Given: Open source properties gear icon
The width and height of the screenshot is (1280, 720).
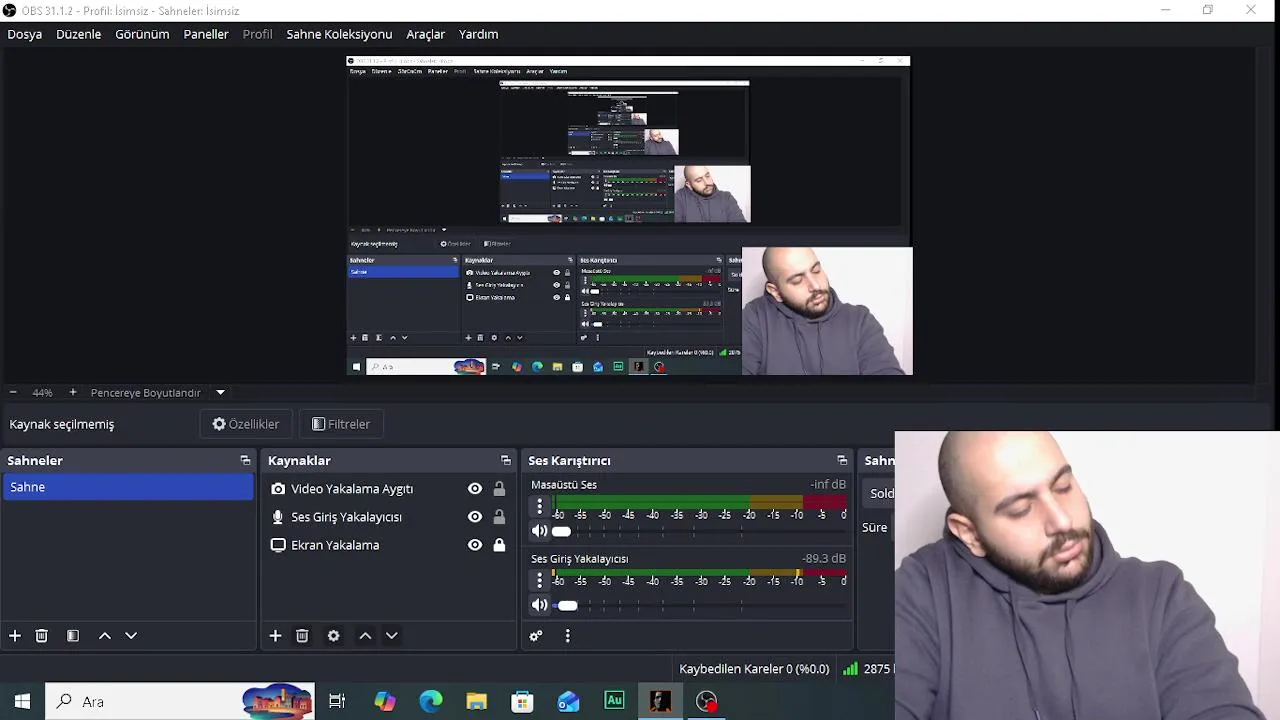Looking at the screenshot, I should 333,636.
